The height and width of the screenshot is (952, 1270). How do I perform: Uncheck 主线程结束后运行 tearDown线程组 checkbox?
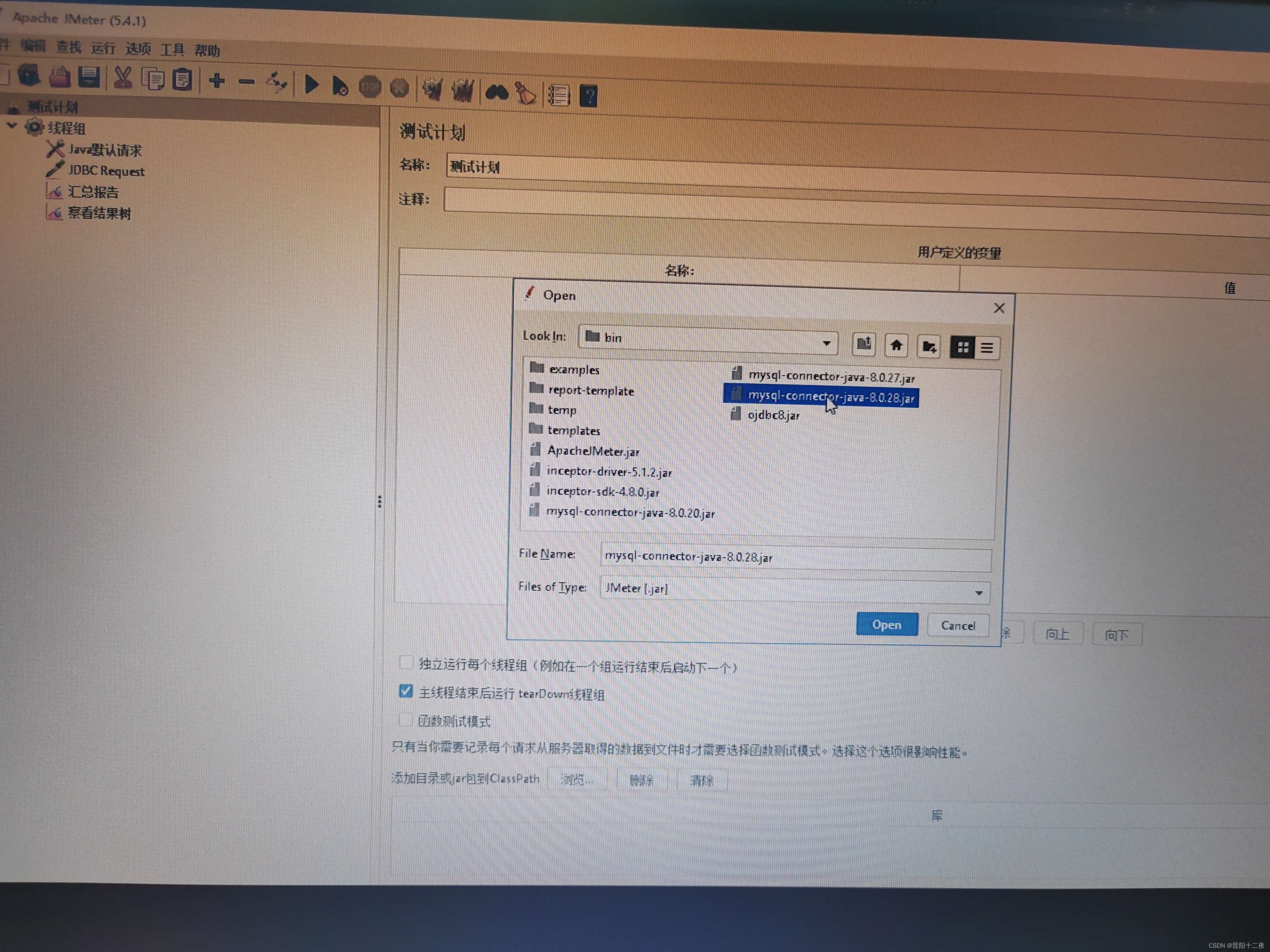[x=405, y=691]
